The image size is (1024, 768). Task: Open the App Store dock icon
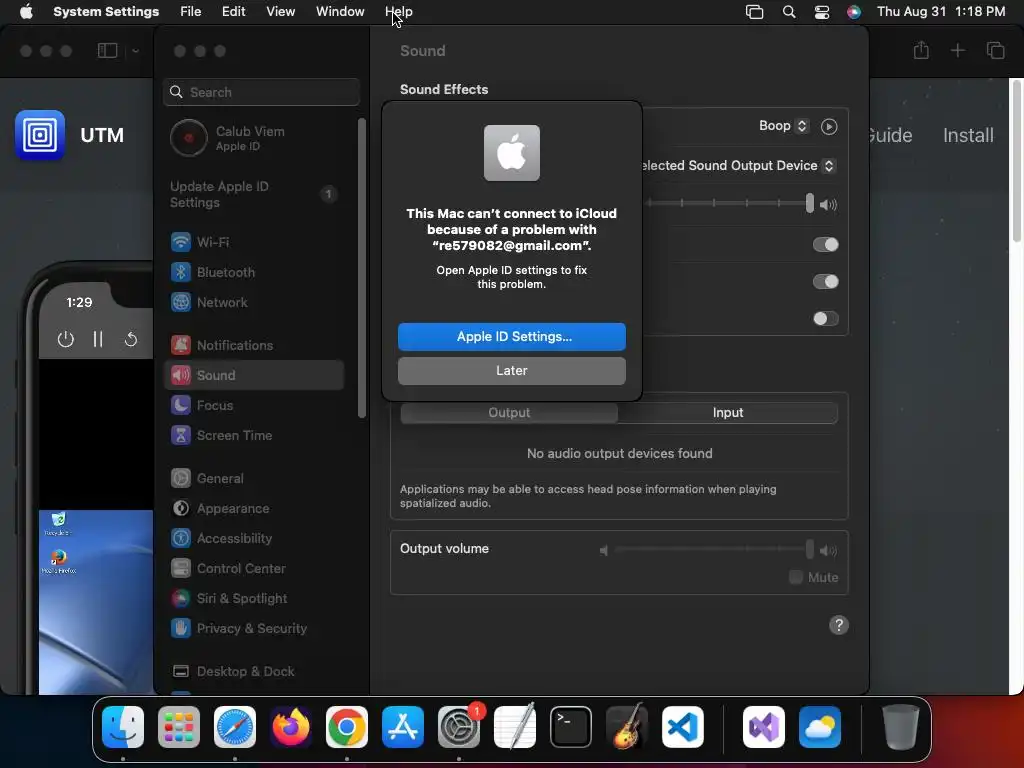pyautogui.click(x=403, y=727)
